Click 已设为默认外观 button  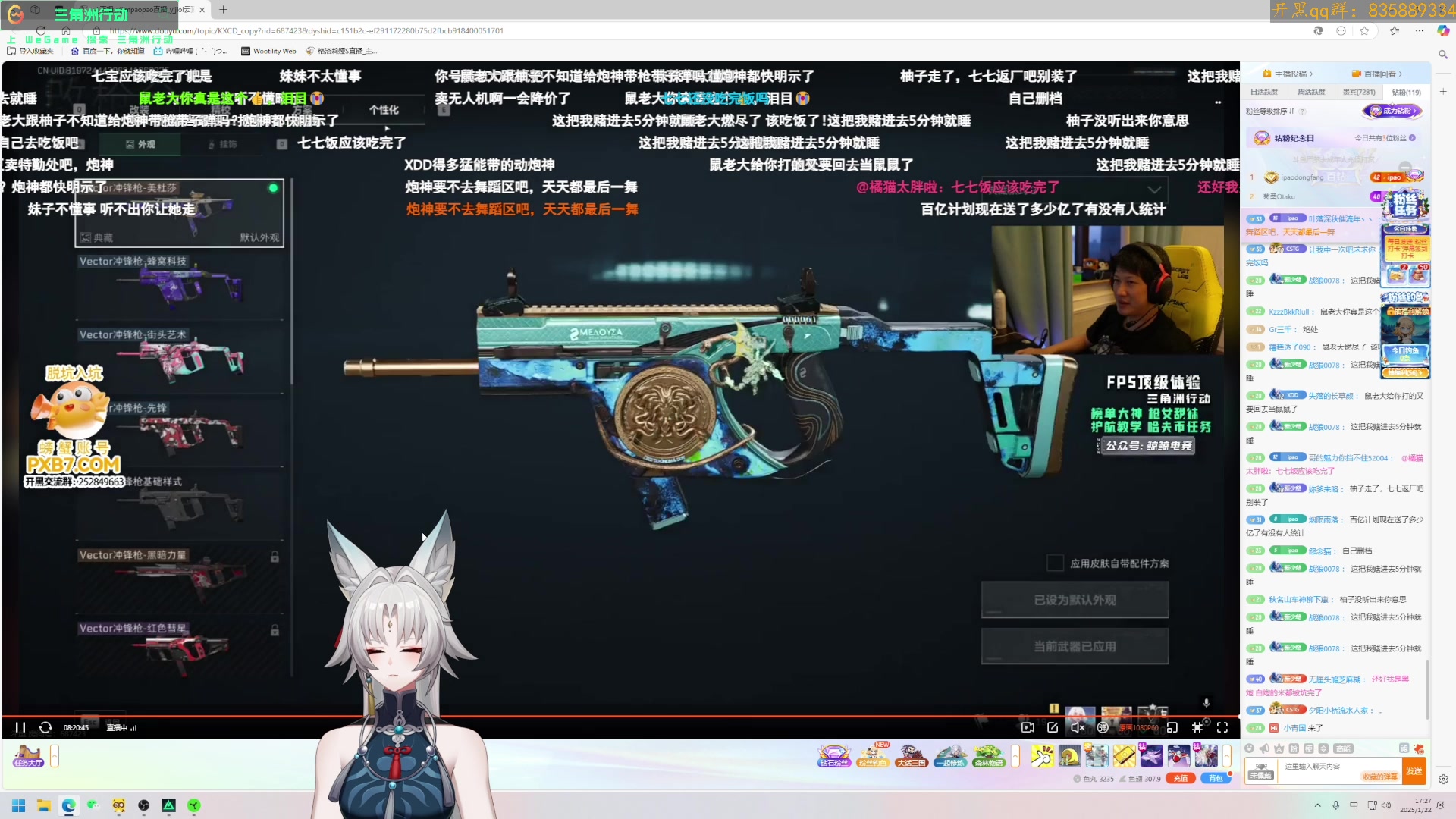[1075, 600]
